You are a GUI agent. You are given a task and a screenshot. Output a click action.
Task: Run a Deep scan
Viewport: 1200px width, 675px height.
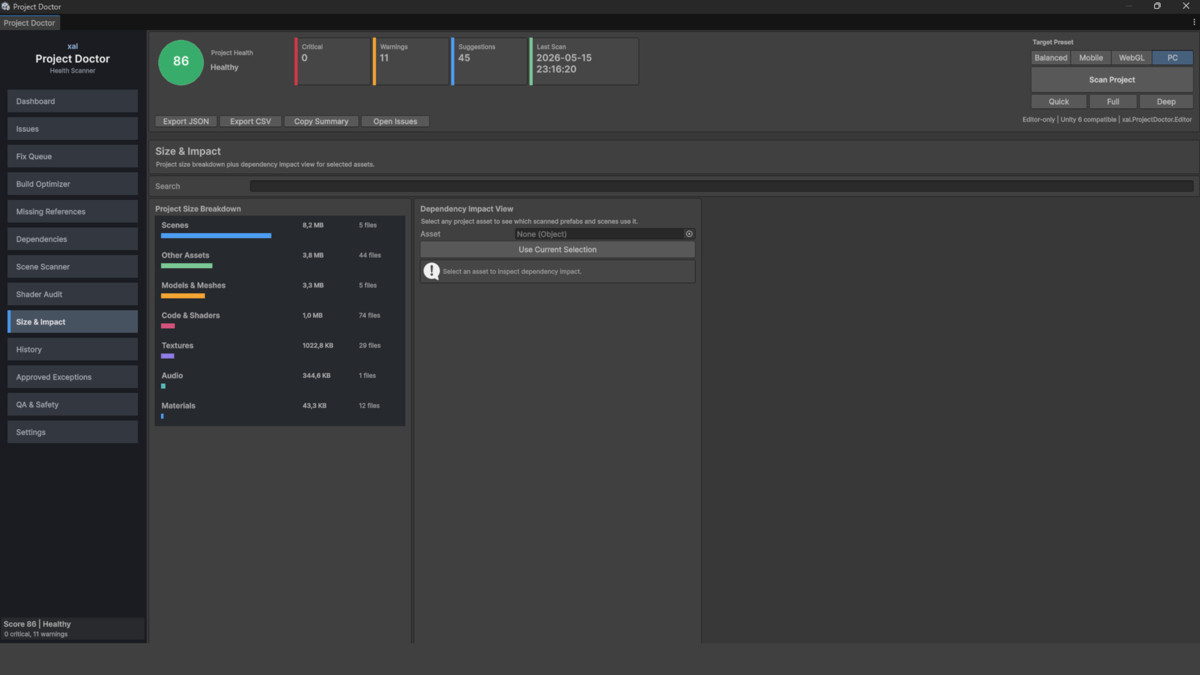pyautogui.click(x=1166, y=101)
